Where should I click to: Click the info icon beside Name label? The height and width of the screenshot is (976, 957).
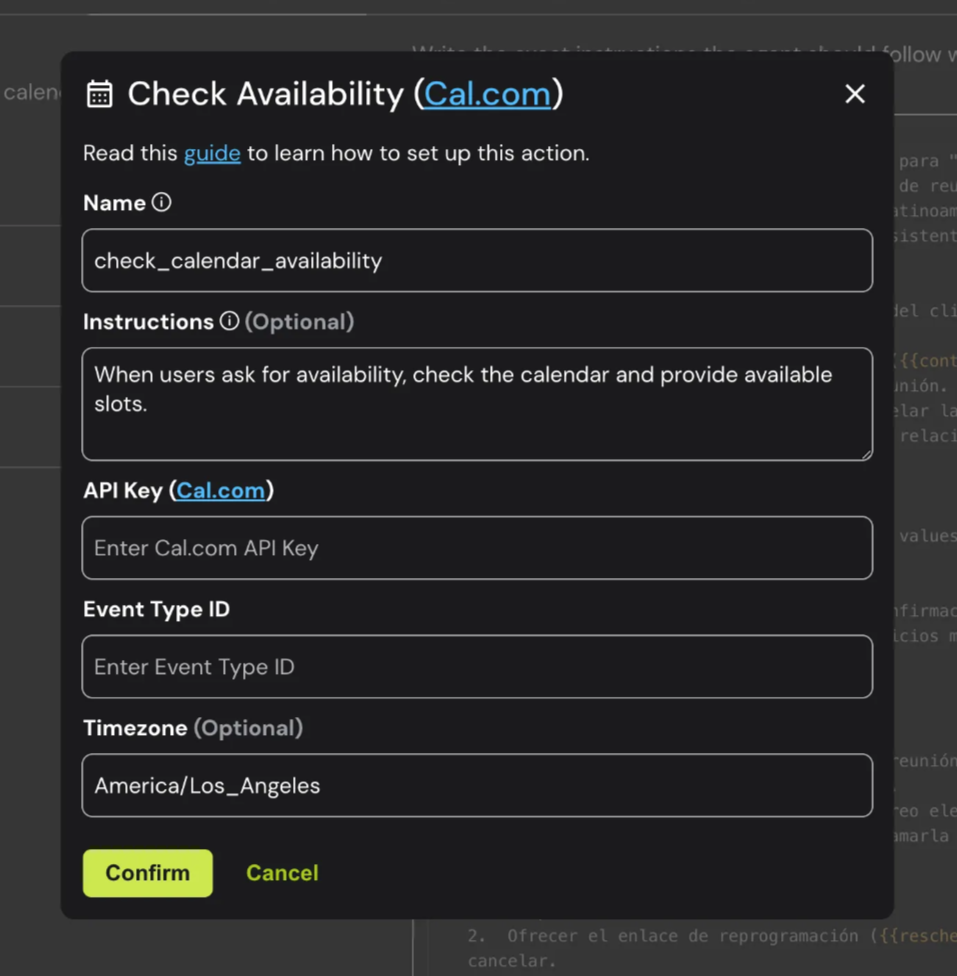point(161,202)
